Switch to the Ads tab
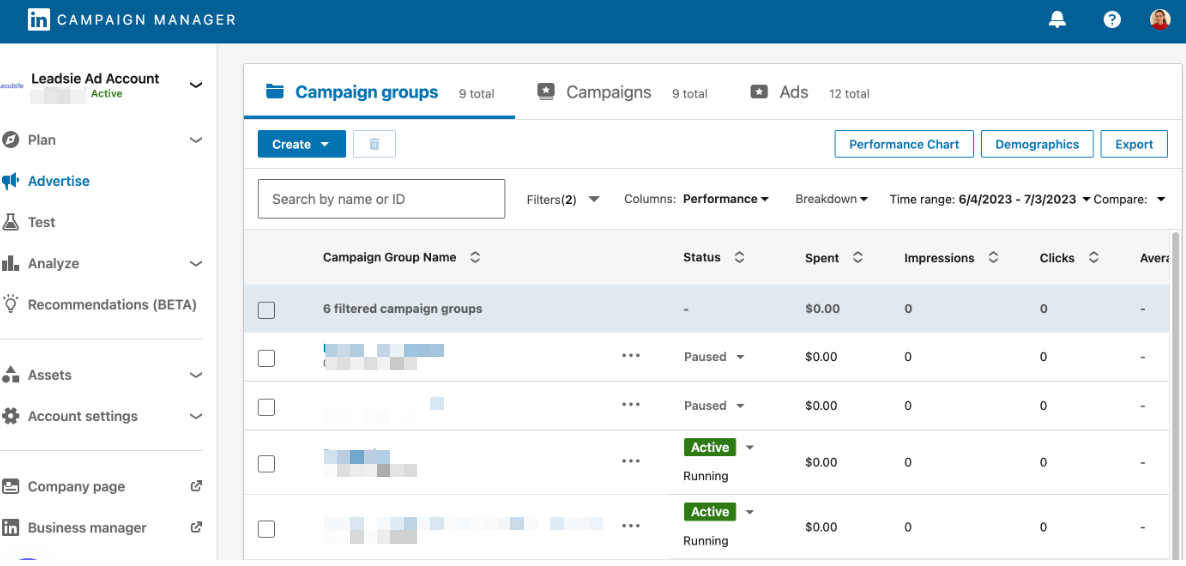 tap(793, 92)
